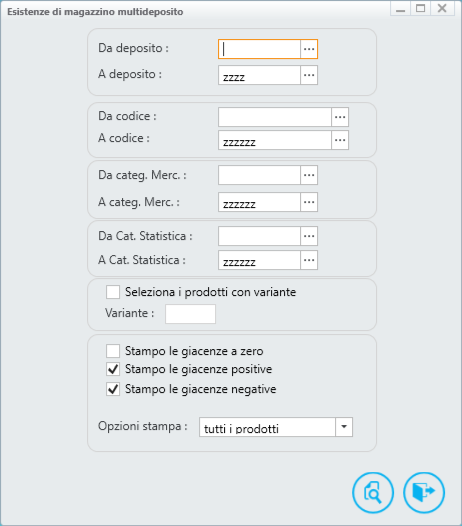Maximize the Esistenze di magazzino window
462x526 pixels.
pyautogui.click(x=421, y=8)
